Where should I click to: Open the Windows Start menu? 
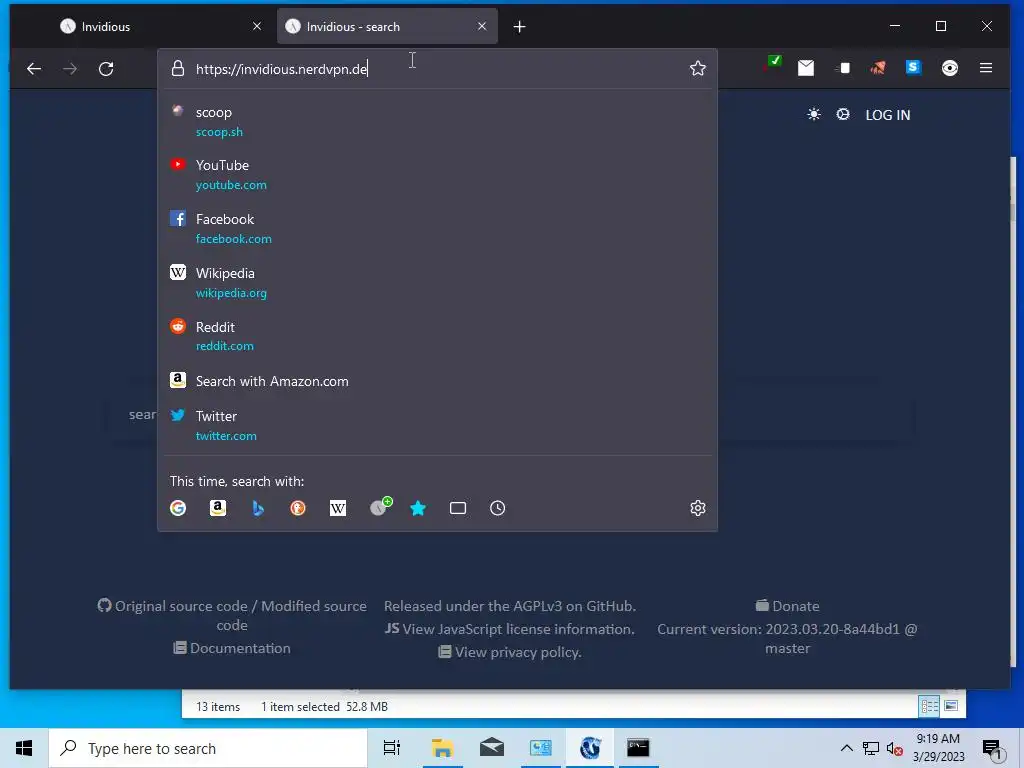(24, 748)
